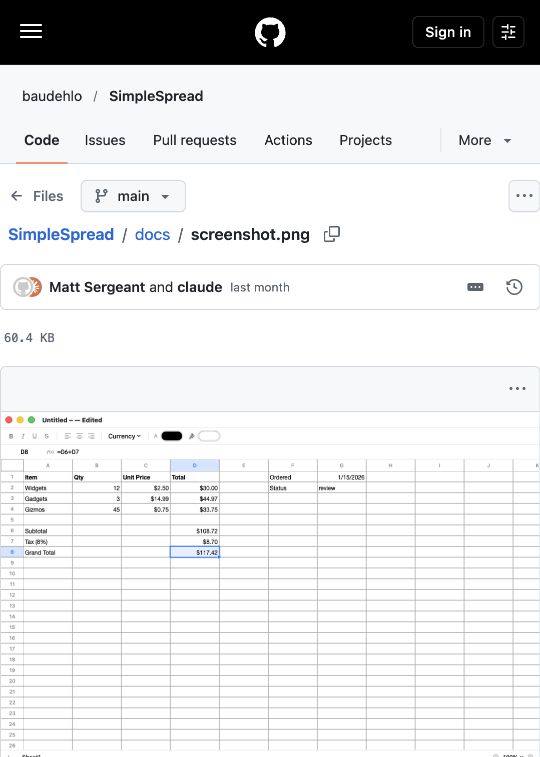Click the screenshot.png image preview

[270, 584]
